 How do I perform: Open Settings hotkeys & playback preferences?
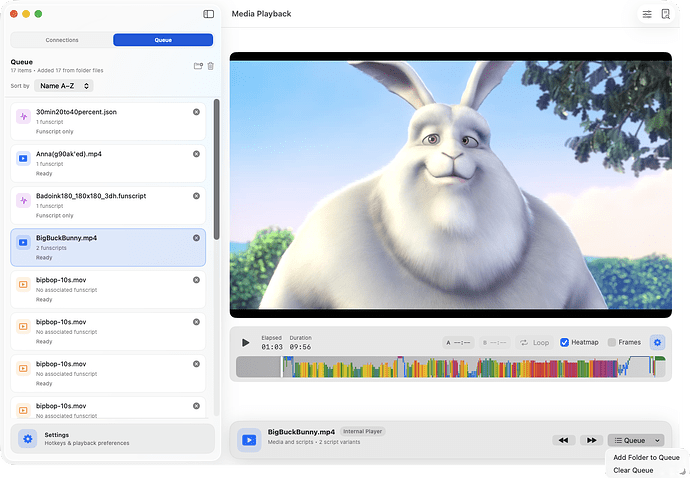[x=113, y=439]
